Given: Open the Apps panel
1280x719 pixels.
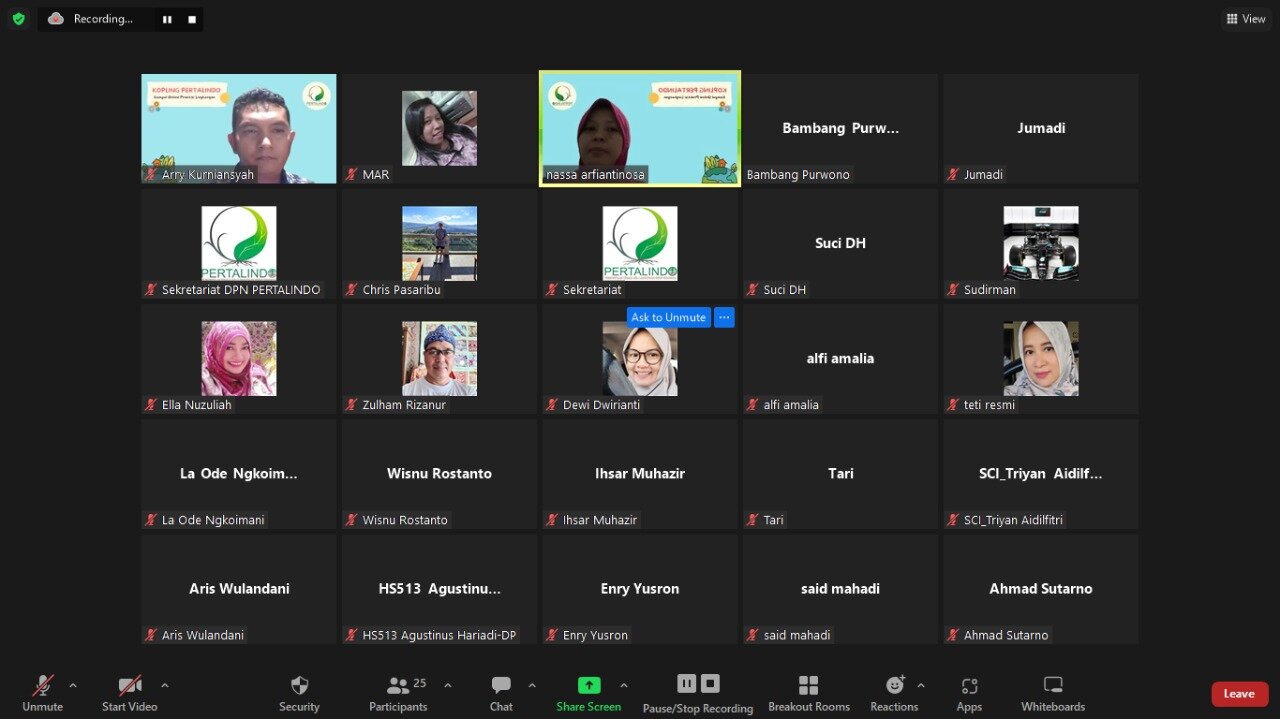Looking at the screenshot, I should [969, 693].
